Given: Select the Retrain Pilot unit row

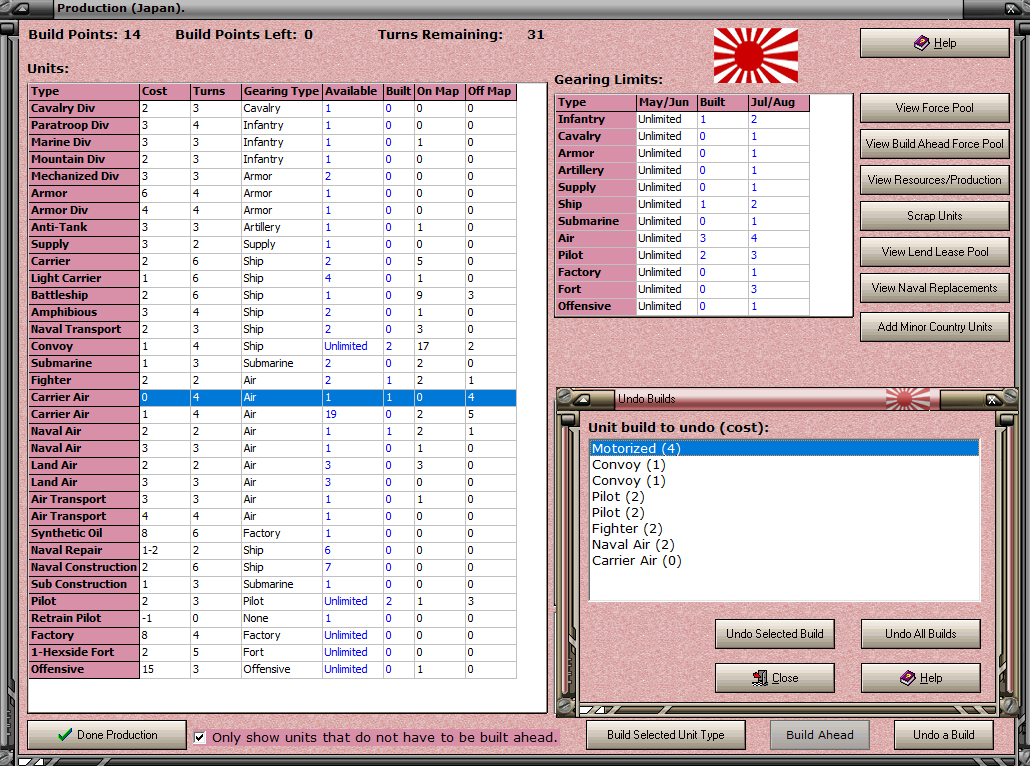Looking at the screenshot, I should coord(273,618).
